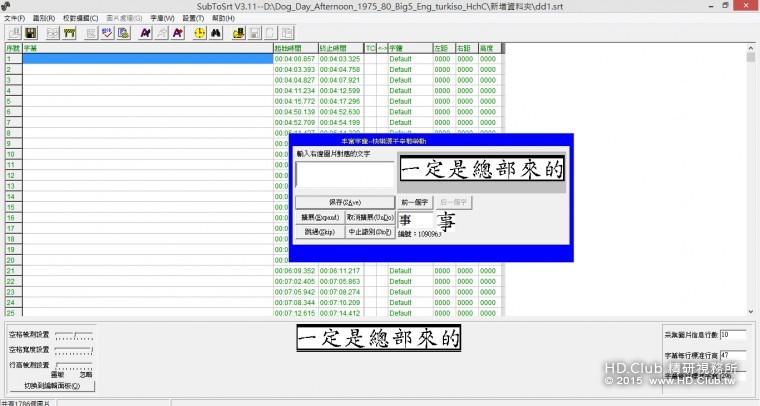Image resolution: width=760 pixels, height=406 pixels.
Task: Click the 序號 column header
Action: tap(14, 48)
